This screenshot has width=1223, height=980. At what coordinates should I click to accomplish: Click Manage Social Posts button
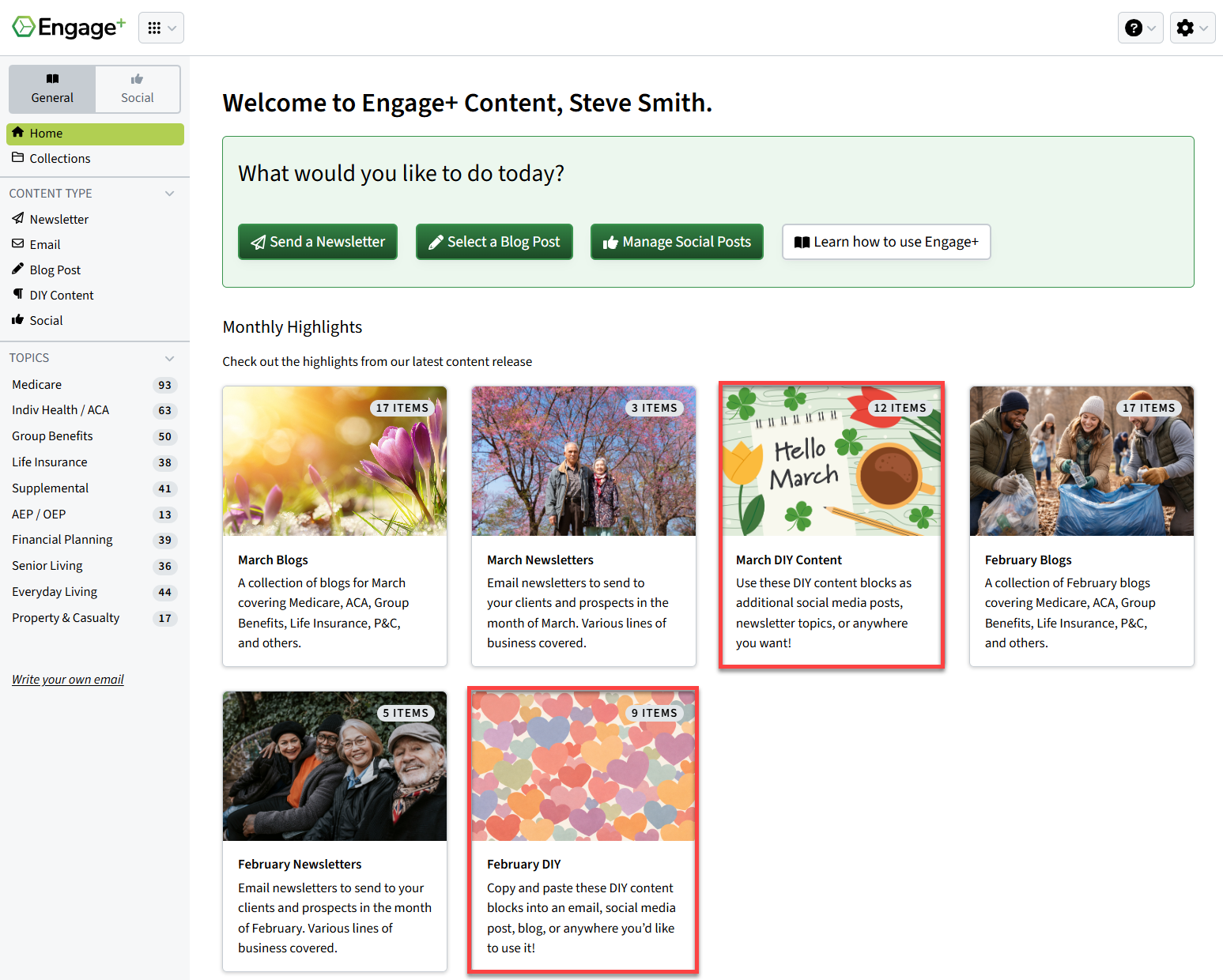click(677, 242)
